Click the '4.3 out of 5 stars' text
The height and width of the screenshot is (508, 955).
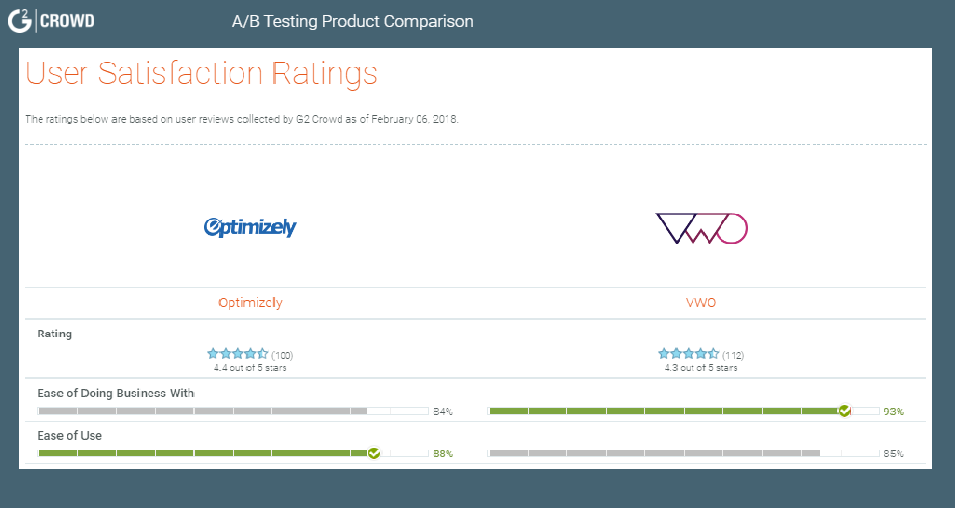click(701, 368)
